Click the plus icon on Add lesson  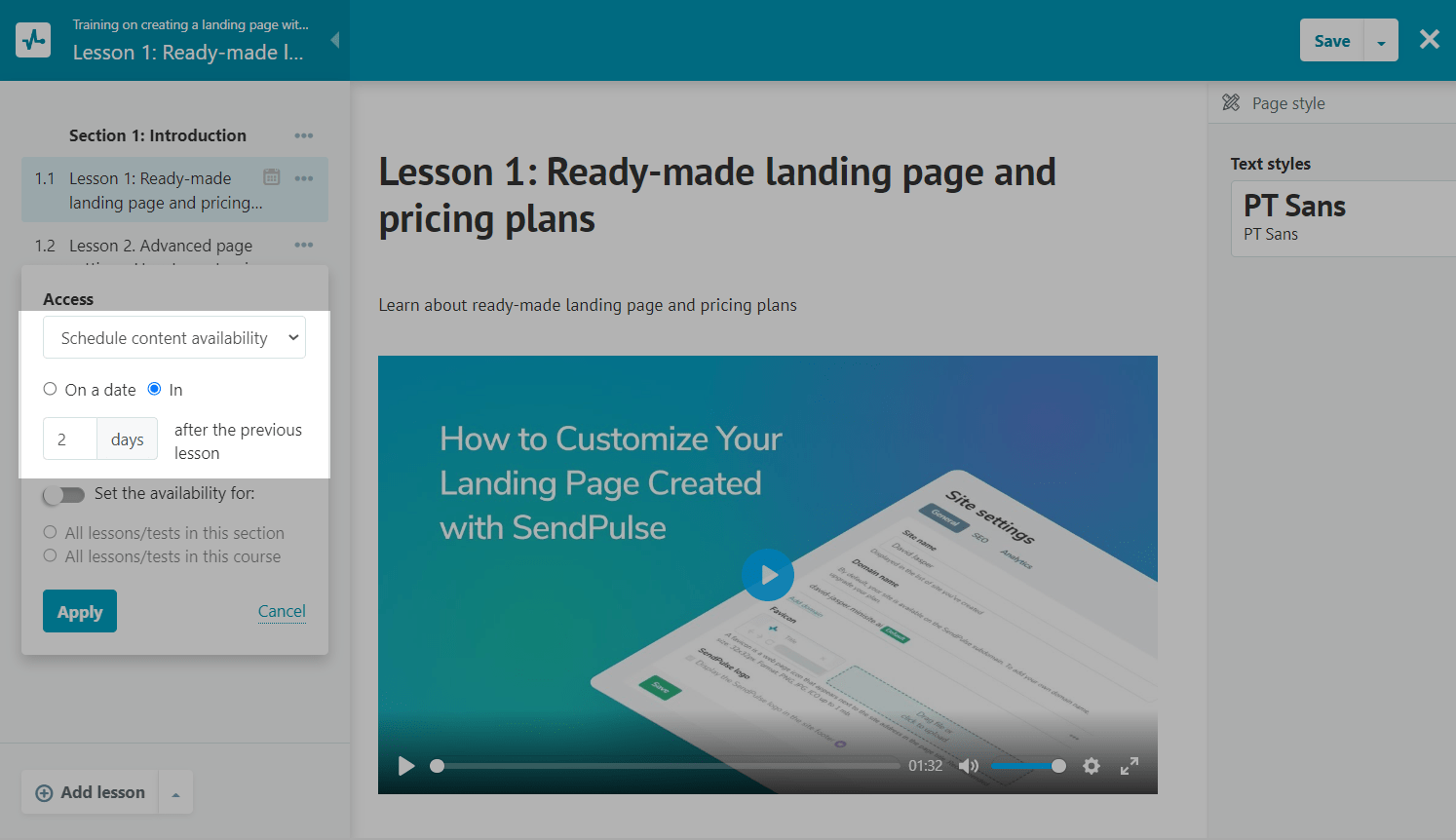[44, 793]
